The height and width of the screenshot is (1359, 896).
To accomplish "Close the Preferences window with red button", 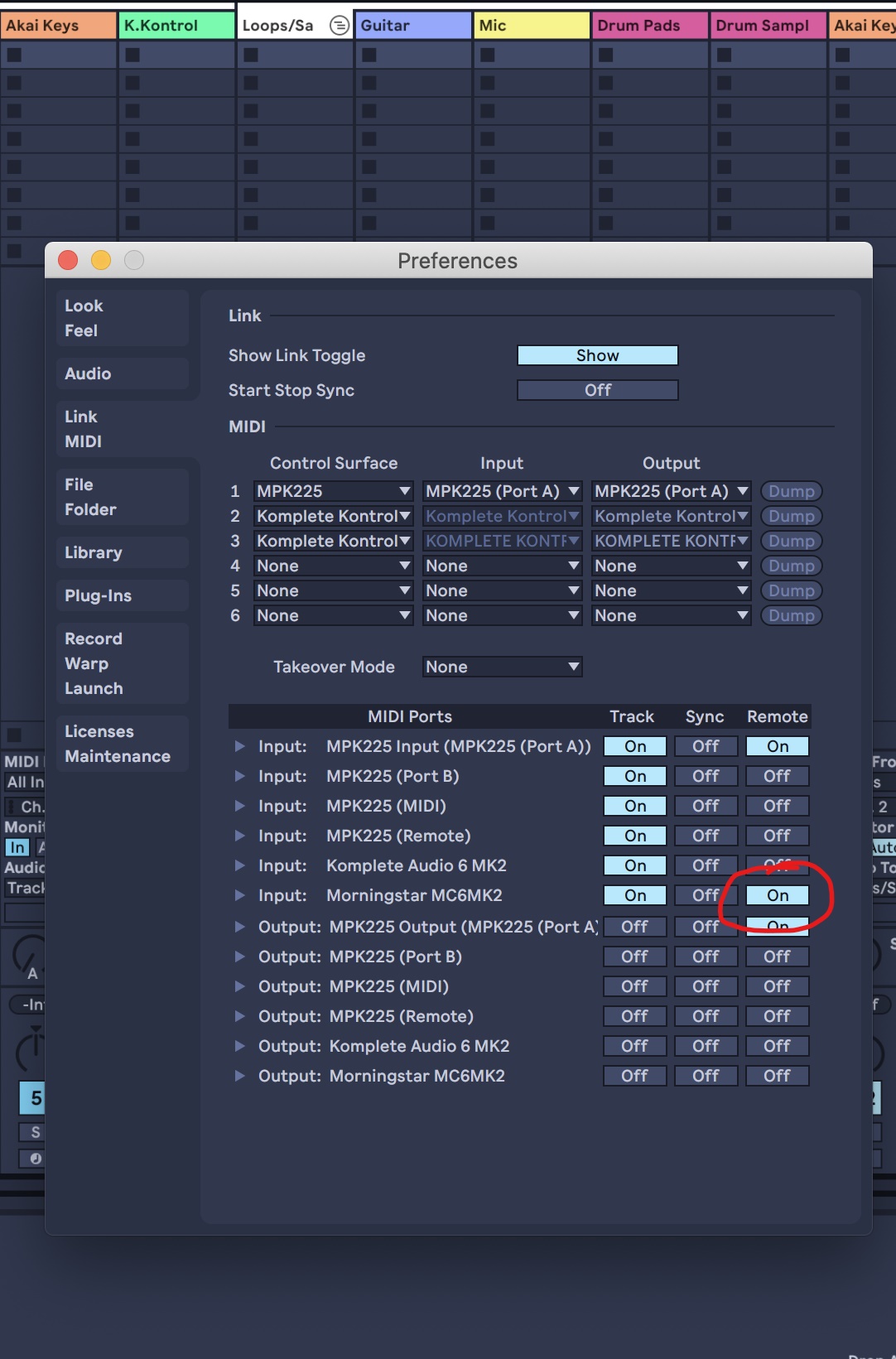I will click(68, 260).
